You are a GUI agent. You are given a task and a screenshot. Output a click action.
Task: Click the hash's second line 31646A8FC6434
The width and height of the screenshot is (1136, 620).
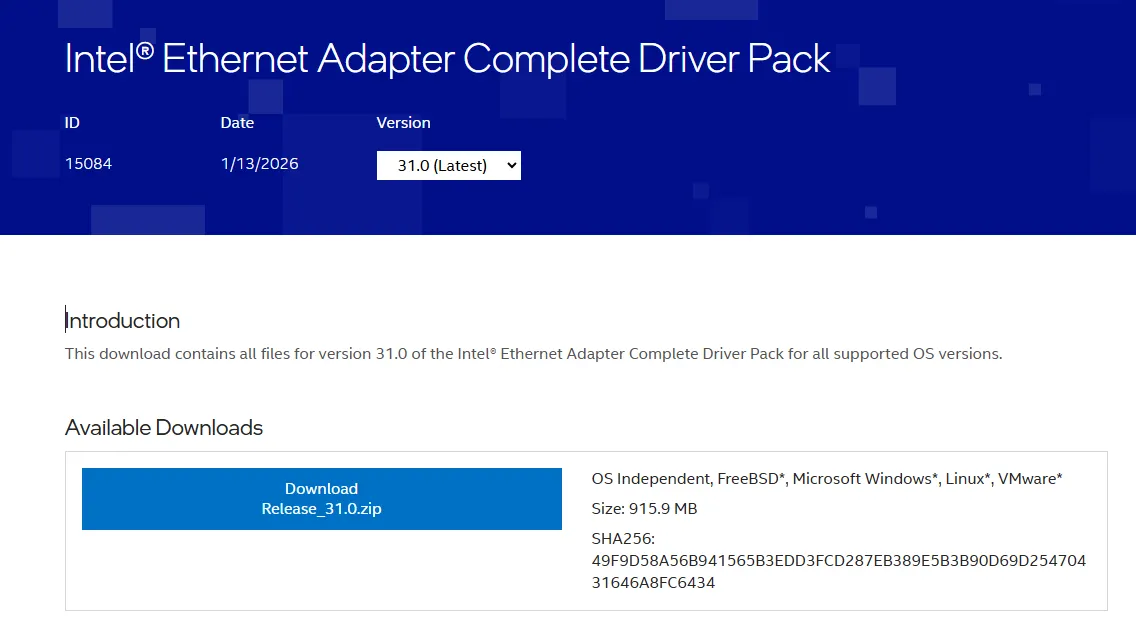[653, 583]
